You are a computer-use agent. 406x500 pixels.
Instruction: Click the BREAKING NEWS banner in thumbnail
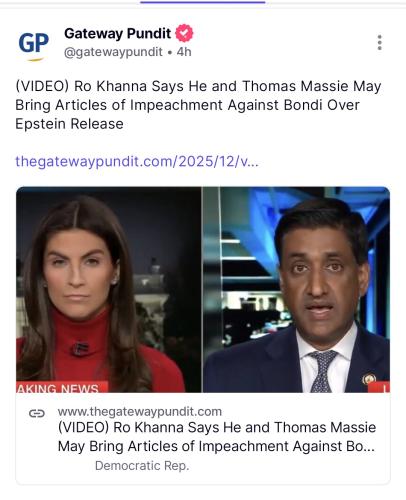click(62, 387)
